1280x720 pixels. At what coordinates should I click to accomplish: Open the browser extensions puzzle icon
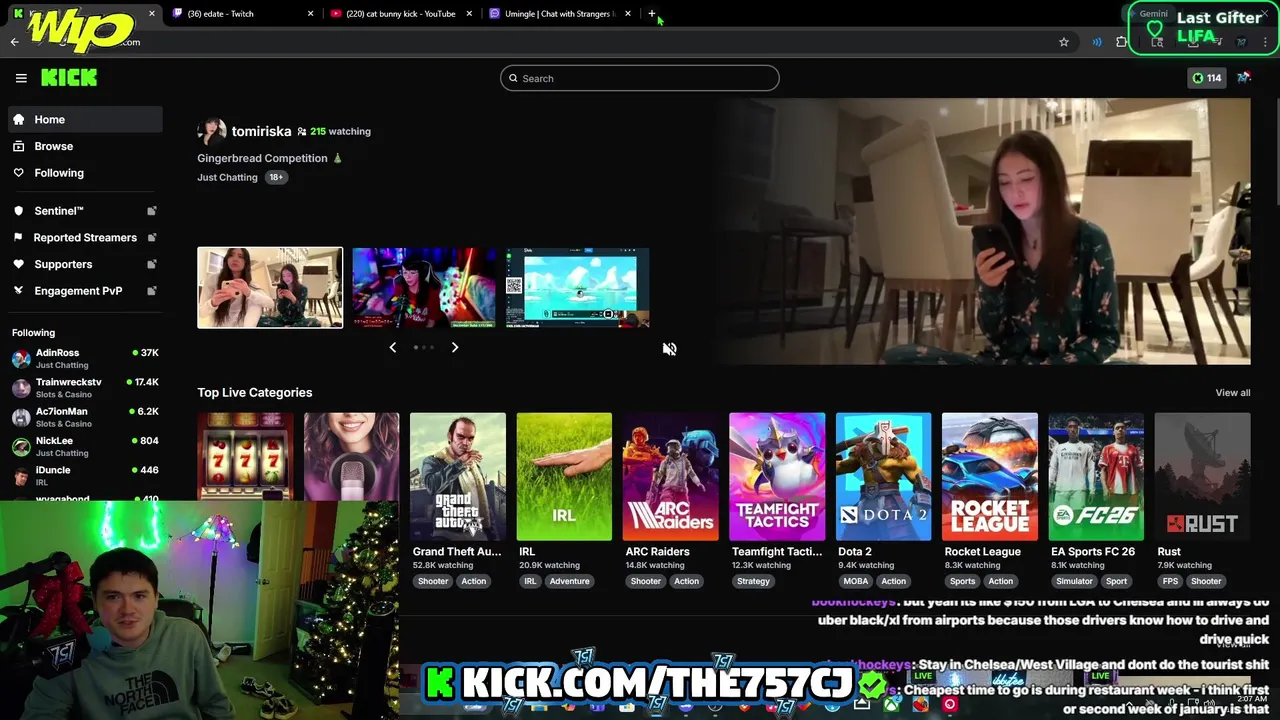click(x=1122, y=42)
